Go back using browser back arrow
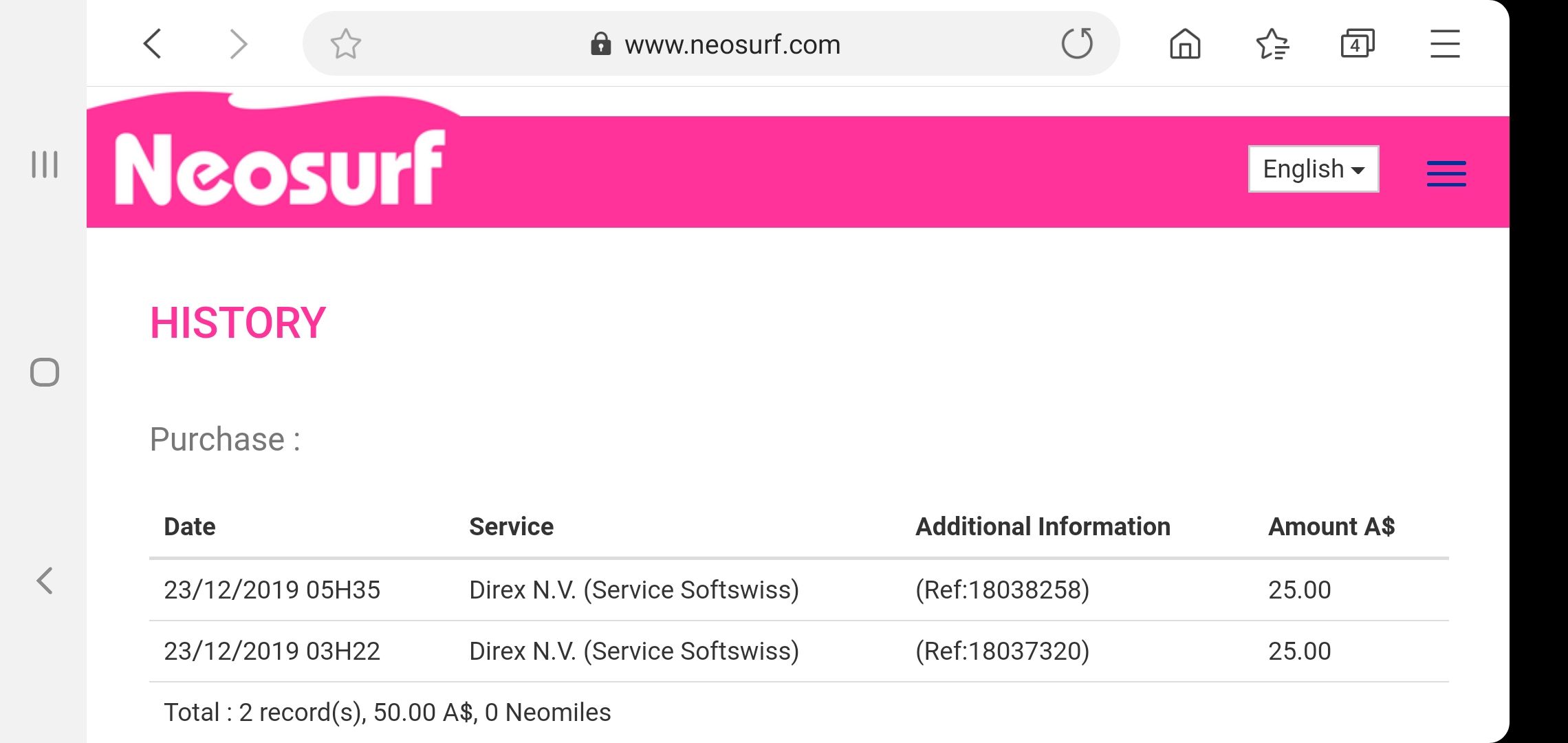The width and height of the screenshot is (1568, 743). pyautogui.click(x=153, y=45)
